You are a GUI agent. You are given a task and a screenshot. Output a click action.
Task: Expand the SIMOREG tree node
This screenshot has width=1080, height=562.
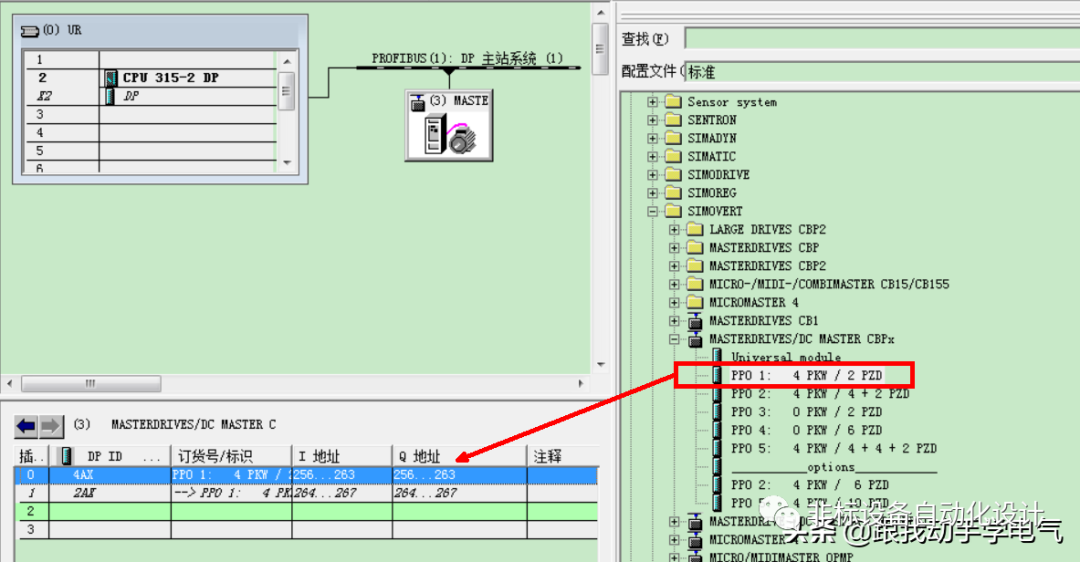click(652, 193)
